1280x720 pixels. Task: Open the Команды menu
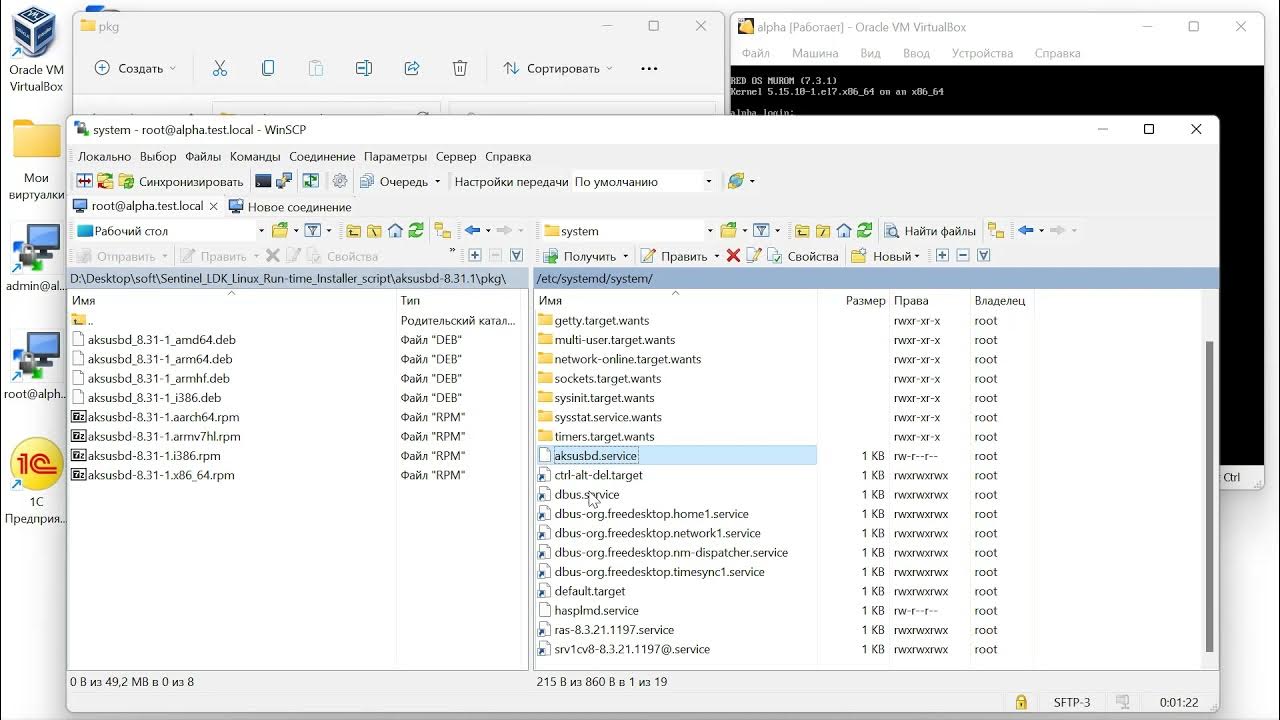(255, 156)
